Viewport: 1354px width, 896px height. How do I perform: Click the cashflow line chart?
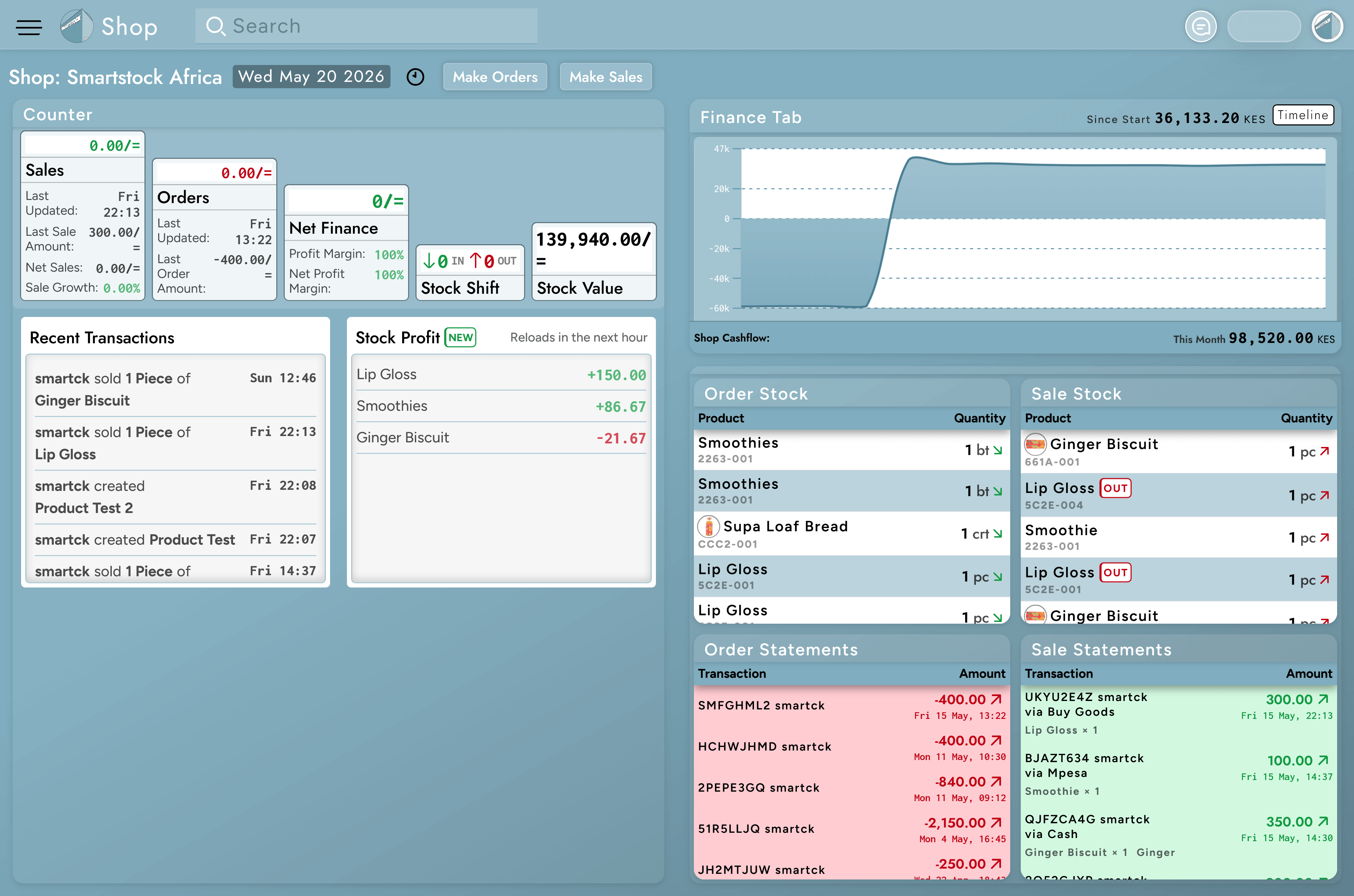pyautogui.click(x=1015, y=229)
